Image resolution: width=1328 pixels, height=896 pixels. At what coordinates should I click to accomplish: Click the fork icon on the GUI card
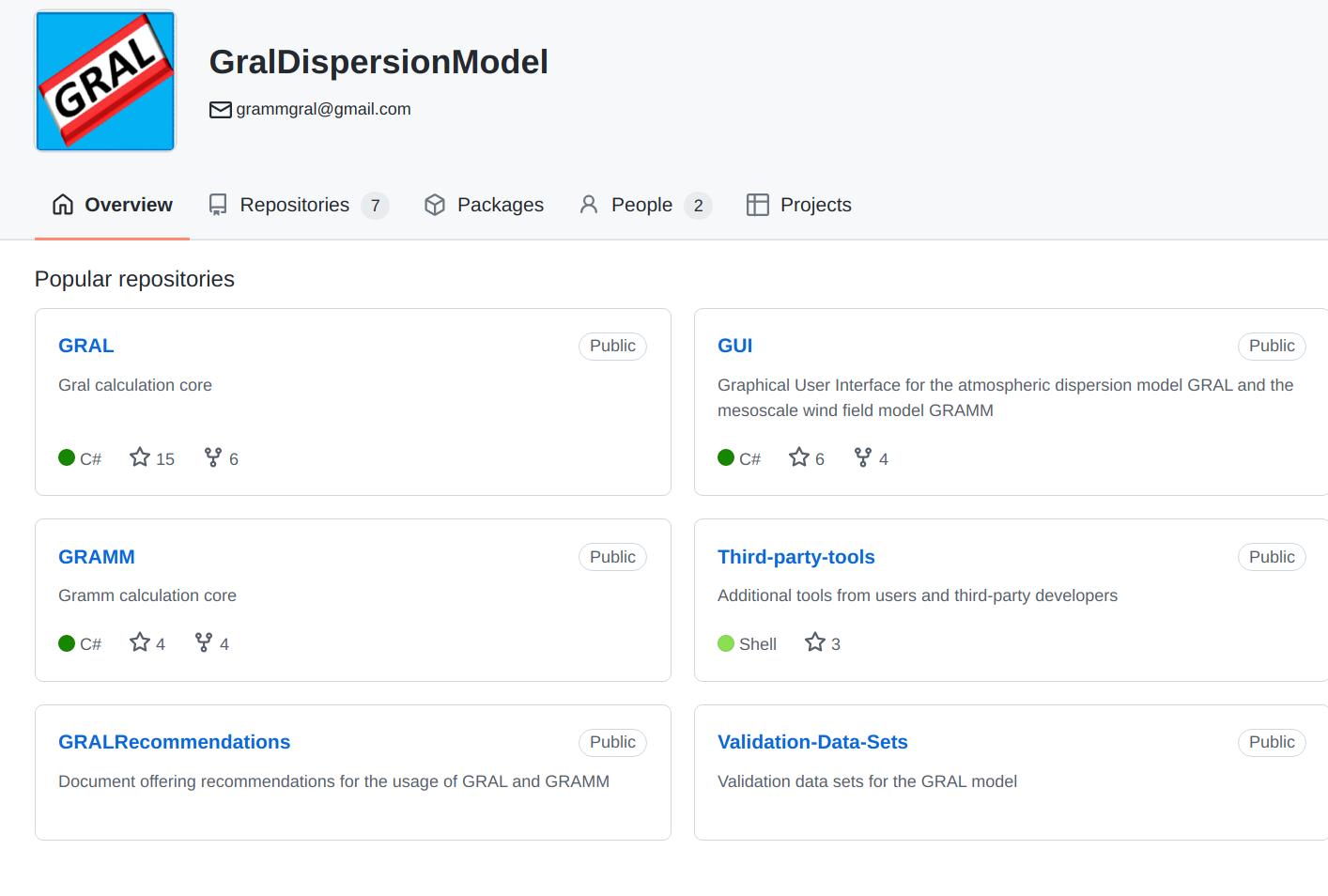coord(863,457)
